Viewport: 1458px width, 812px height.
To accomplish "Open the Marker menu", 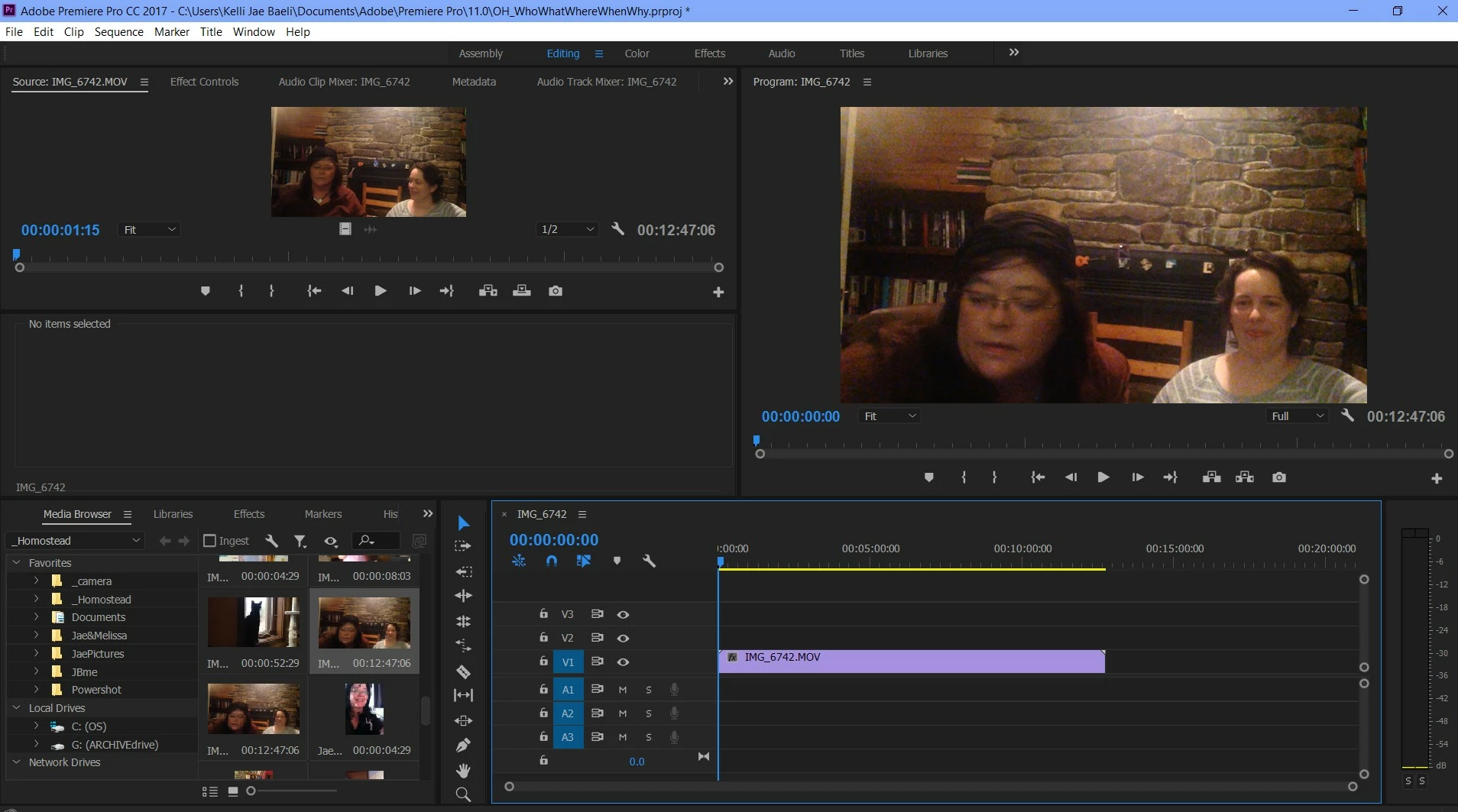I will [x=171, y=32].
